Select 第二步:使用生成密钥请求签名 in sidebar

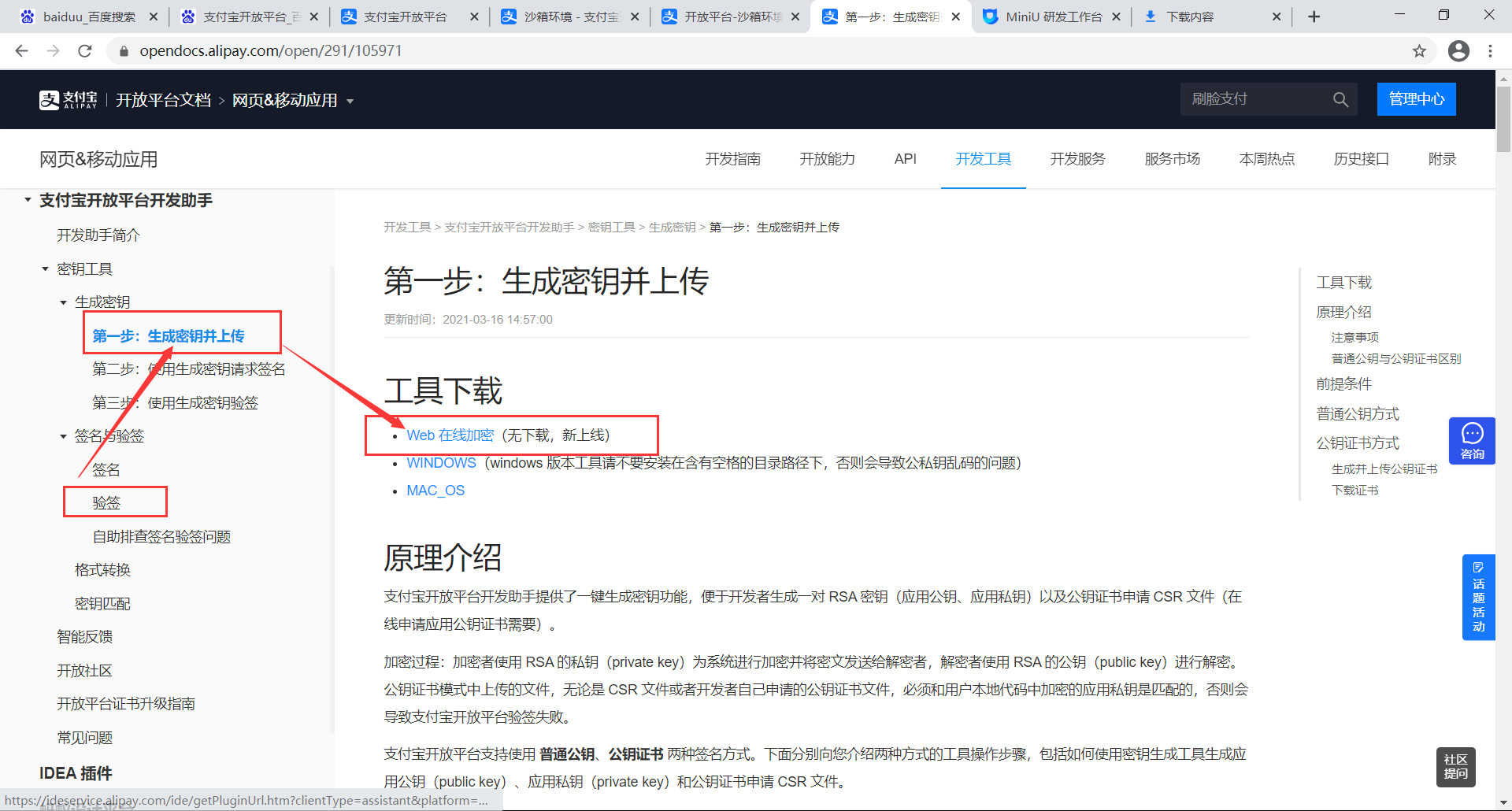click(188, 369)
